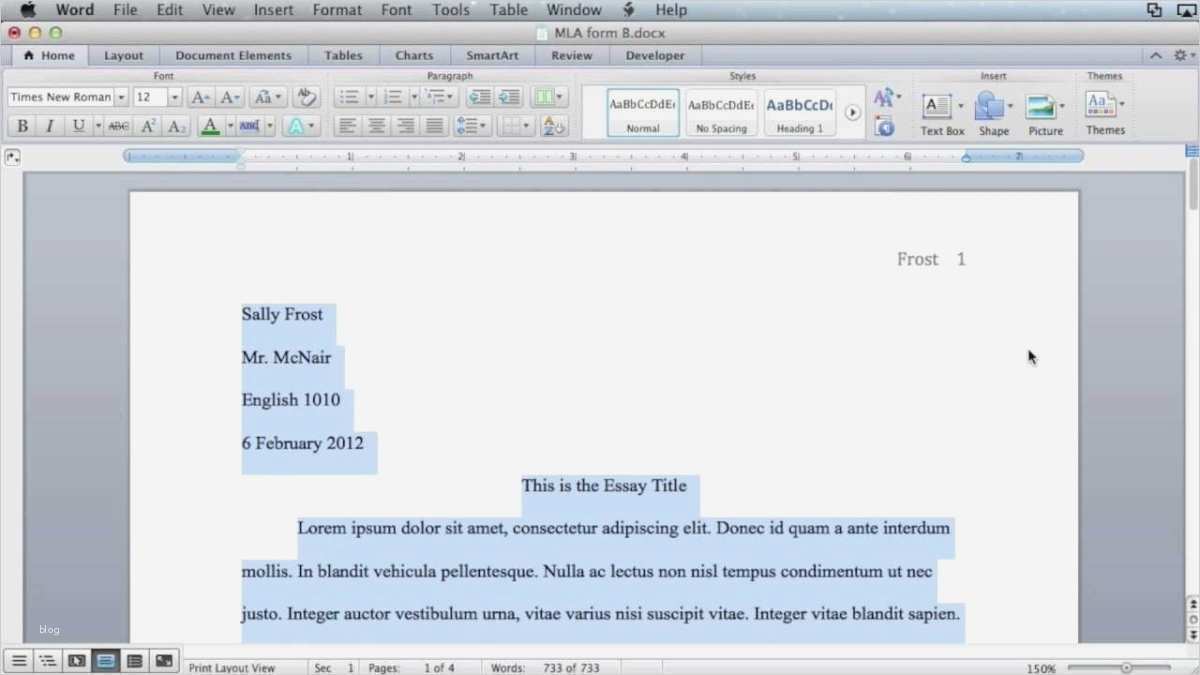Image resolution: width=1200 pixels, height=675 pixels.
Task: Switch to the Charts ribbon tab
Action: tap(414, 55)
